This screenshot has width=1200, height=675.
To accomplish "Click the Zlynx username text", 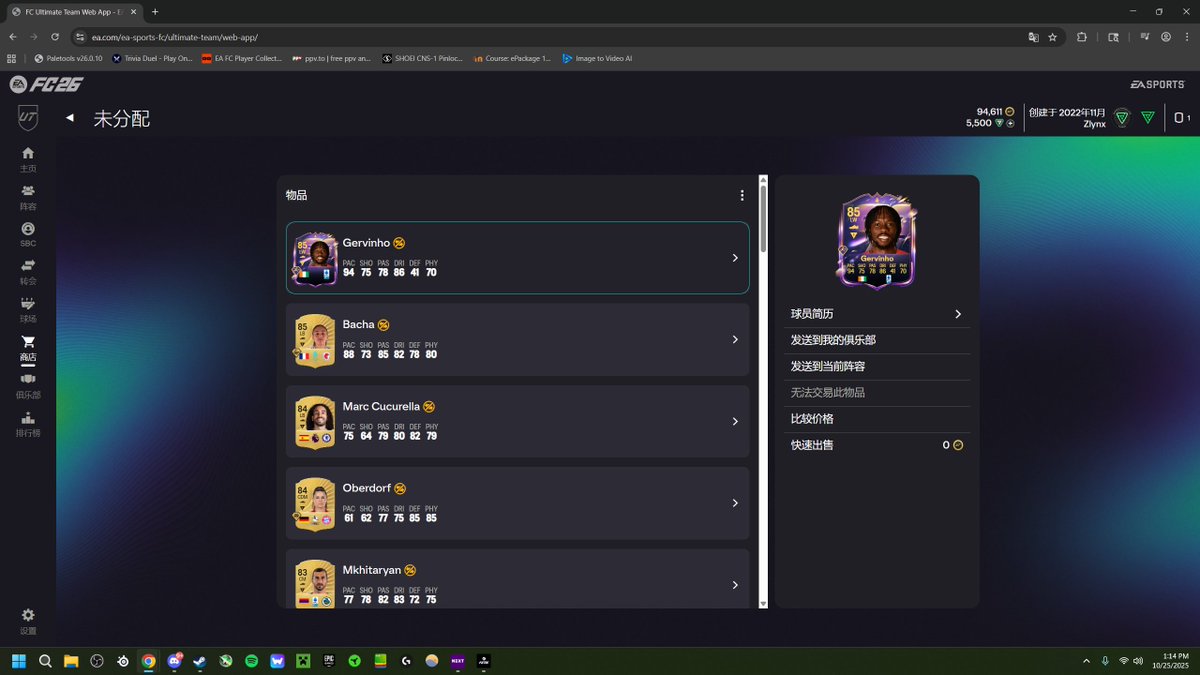I will point(1094,124).
